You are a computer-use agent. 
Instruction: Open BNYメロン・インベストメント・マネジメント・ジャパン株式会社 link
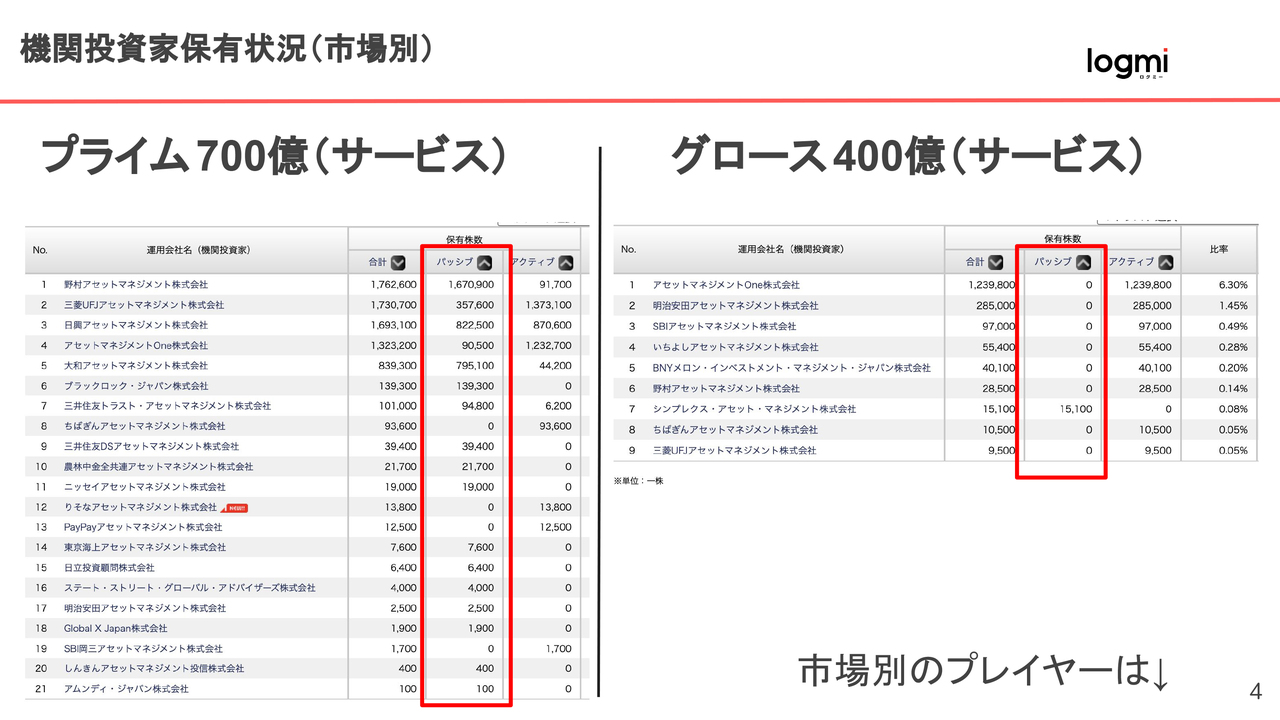791,368
